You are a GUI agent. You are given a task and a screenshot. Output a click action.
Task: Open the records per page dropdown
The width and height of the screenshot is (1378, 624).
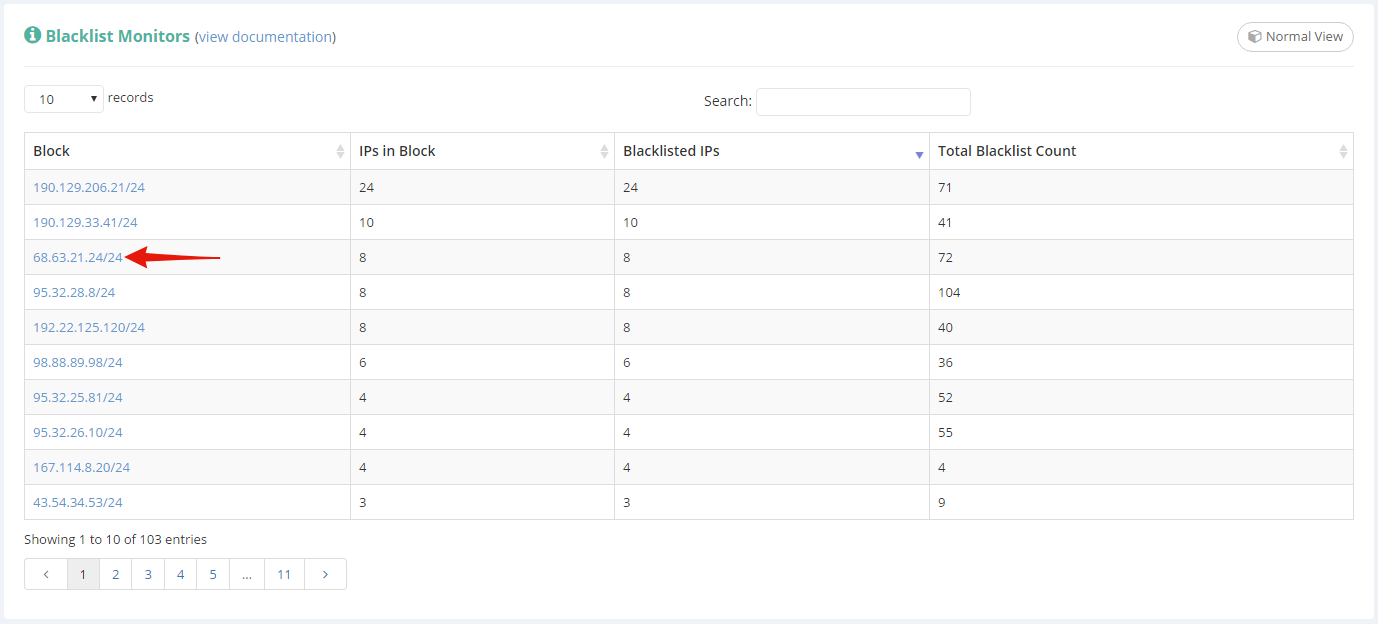pyautogui.click(x=64, y=99)
